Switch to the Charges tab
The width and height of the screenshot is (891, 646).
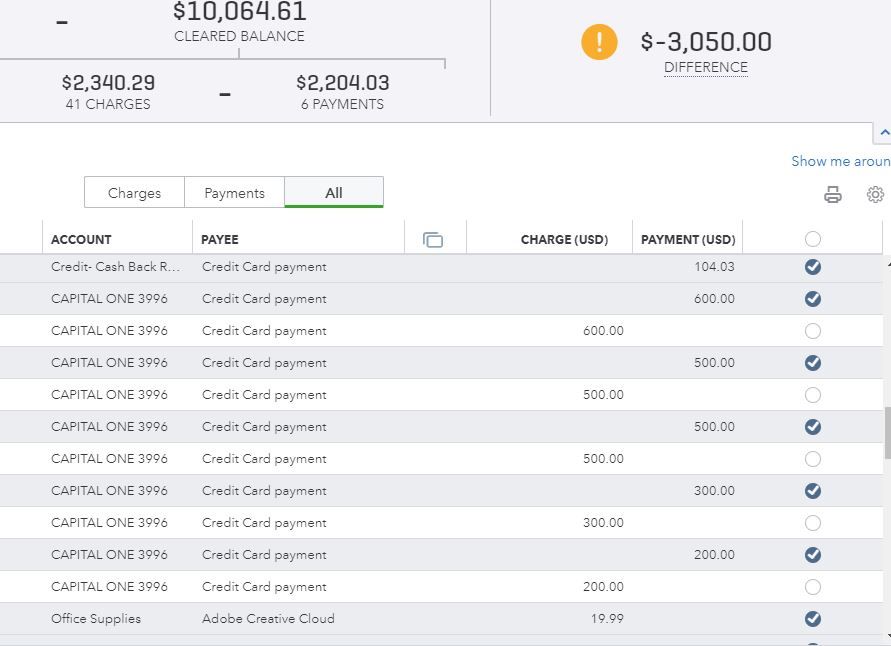[134, 193]
